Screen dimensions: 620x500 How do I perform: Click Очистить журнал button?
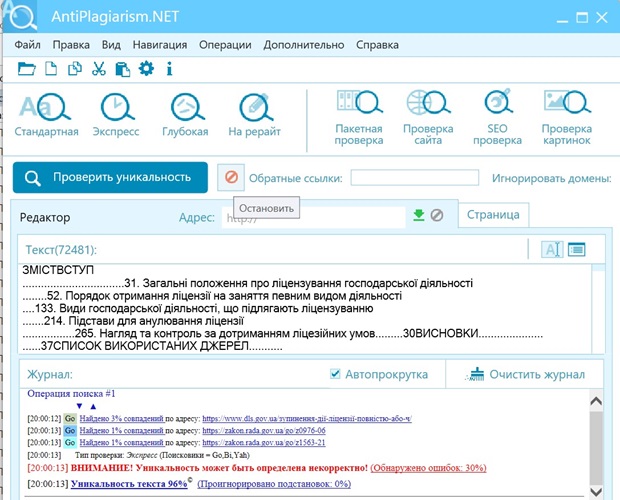(525, 374)
